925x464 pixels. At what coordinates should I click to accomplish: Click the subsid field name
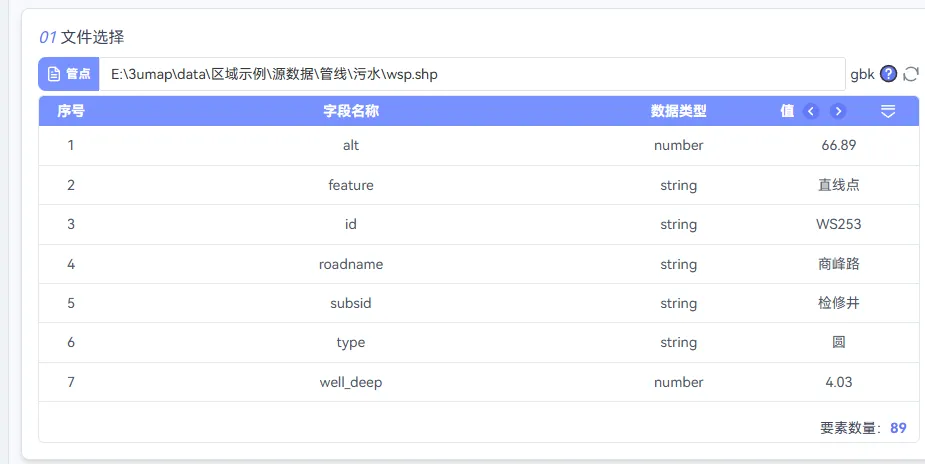(x=351, y=303)
